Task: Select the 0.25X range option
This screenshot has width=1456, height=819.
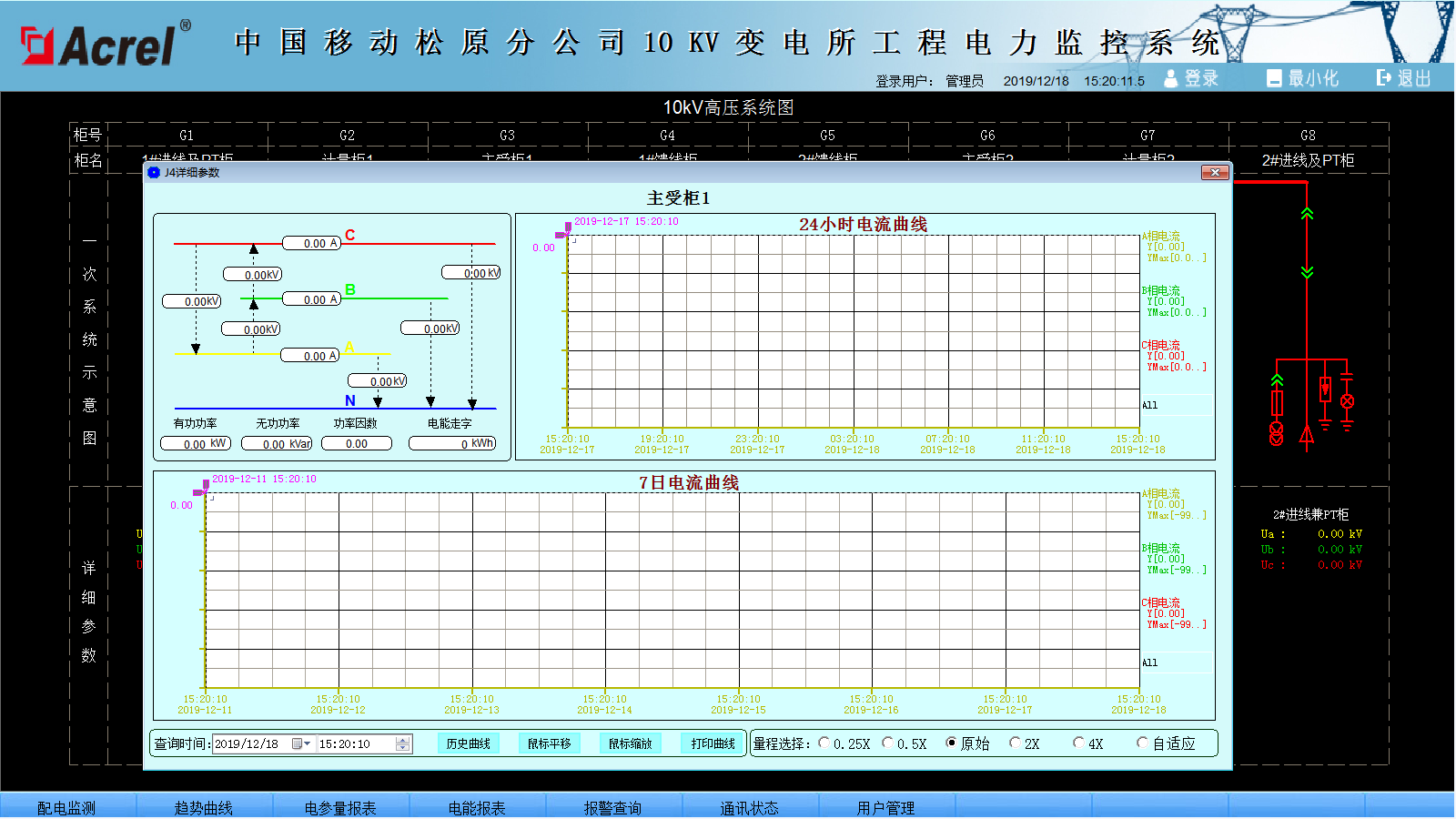Action: pyautogui.click(x=824, y=743)
